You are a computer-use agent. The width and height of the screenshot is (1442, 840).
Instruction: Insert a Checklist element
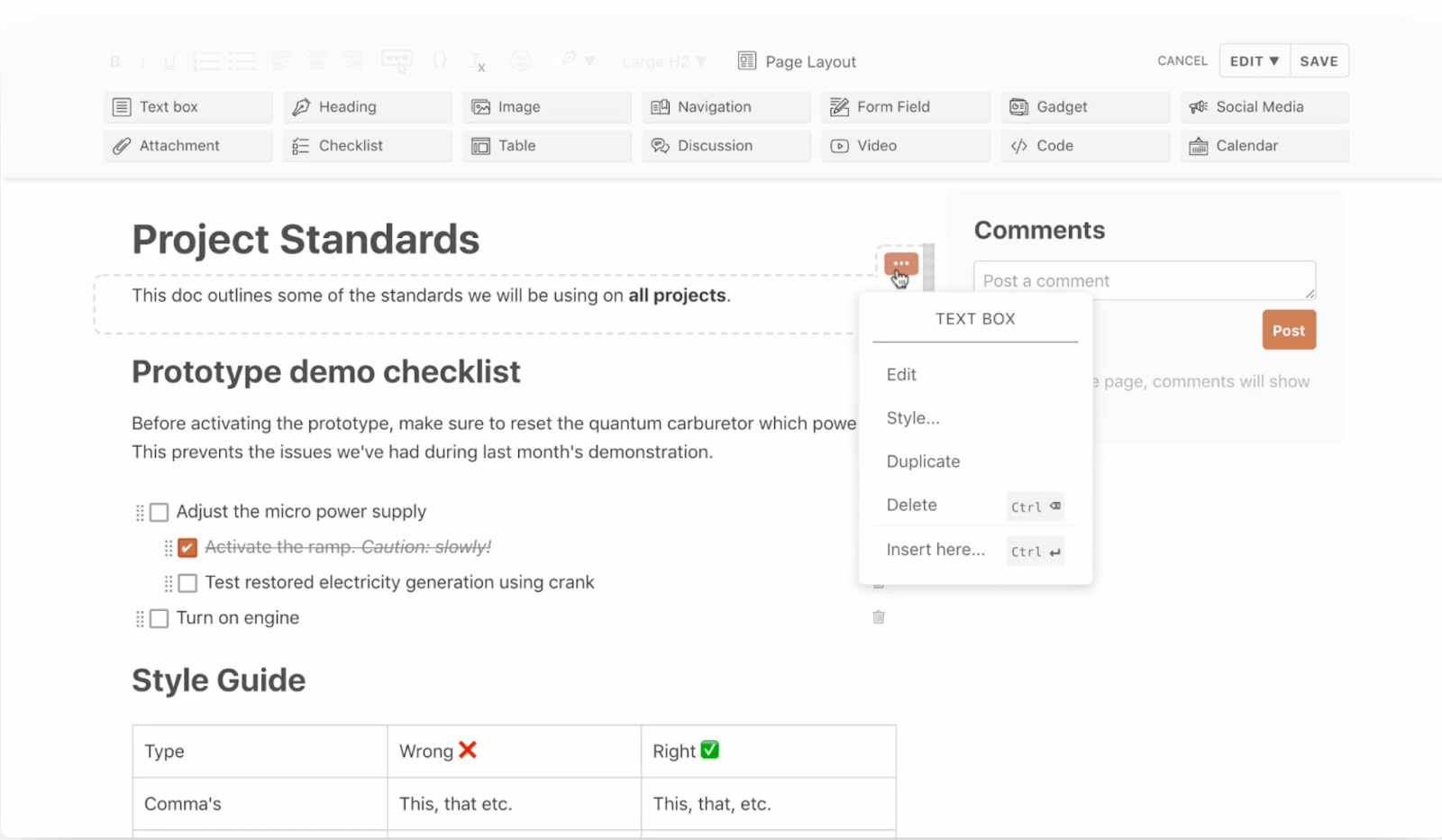click(x=367, y=145)
